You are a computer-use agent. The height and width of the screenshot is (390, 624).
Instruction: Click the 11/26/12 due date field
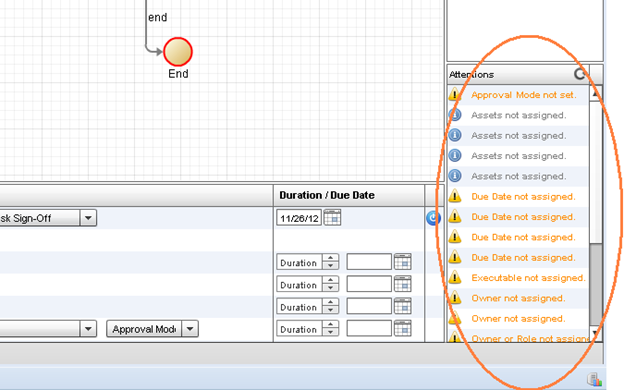click(x=299, y=218)
